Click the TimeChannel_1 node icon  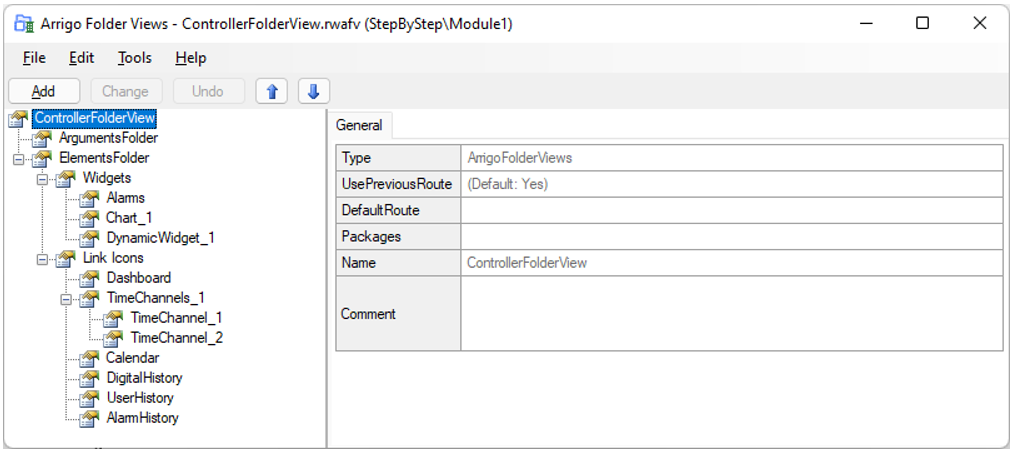point(113,319)
